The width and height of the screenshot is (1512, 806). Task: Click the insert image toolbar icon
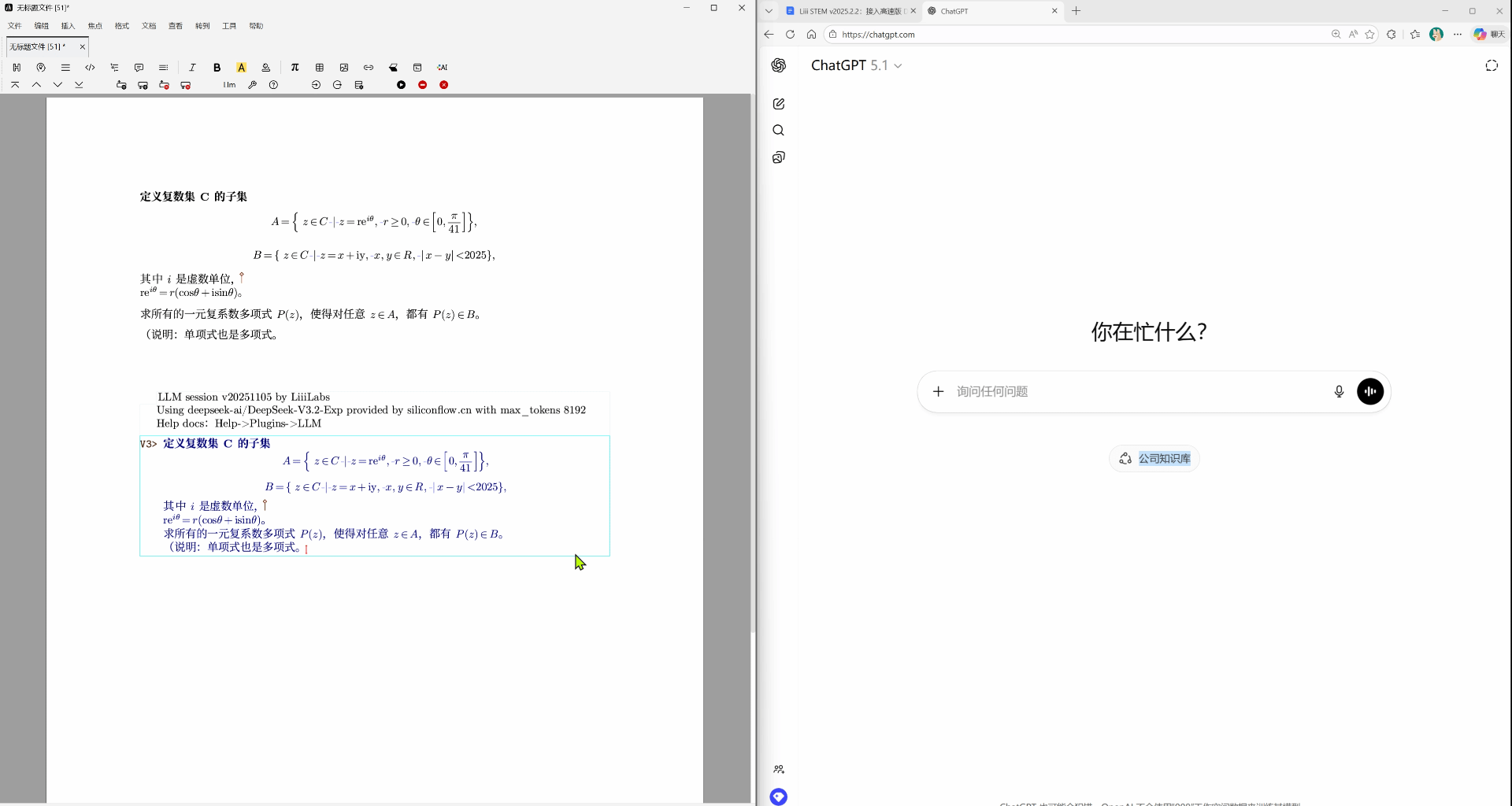pos(344,68)
